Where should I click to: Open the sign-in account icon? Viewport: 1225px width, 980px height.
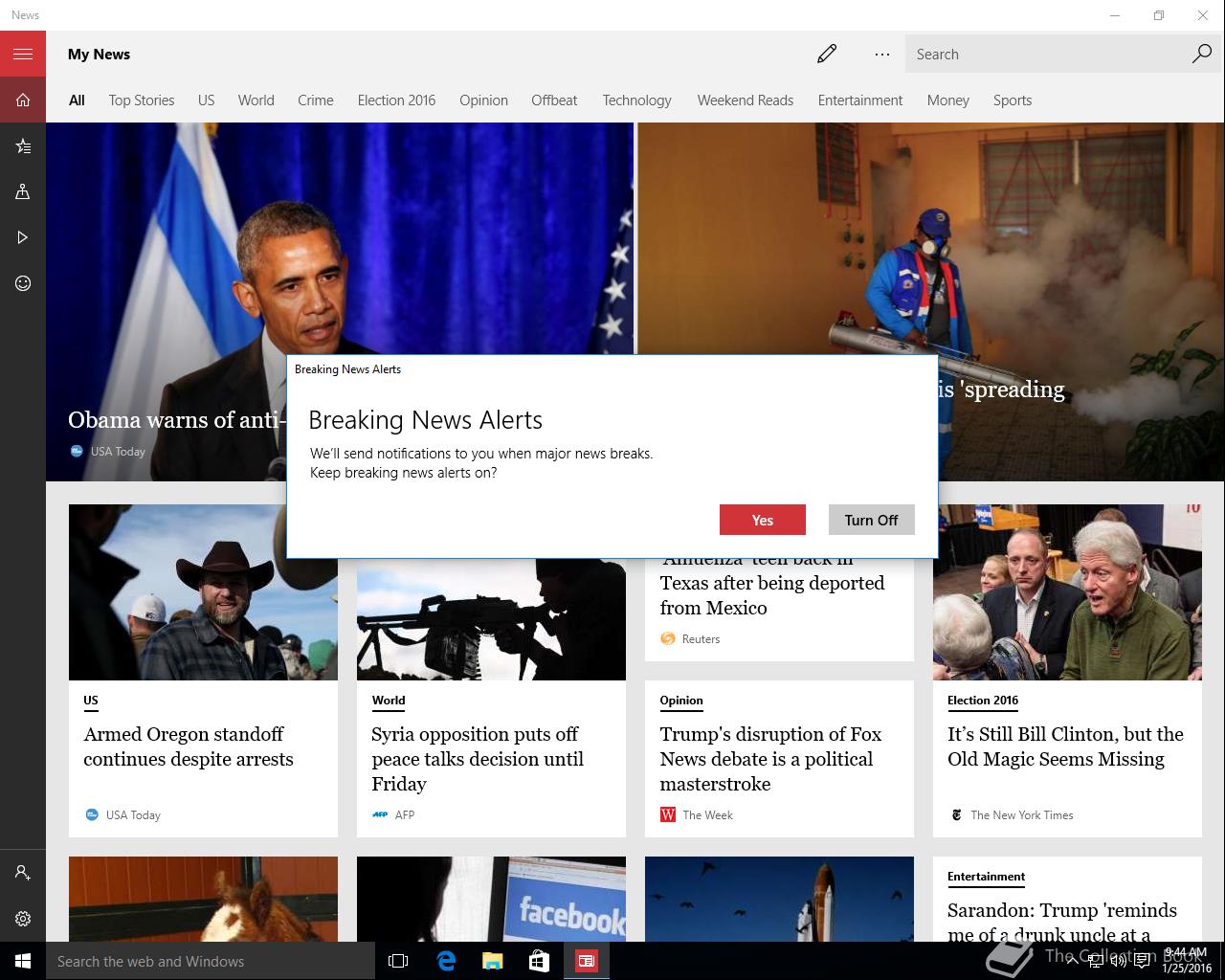click(23, 873)
